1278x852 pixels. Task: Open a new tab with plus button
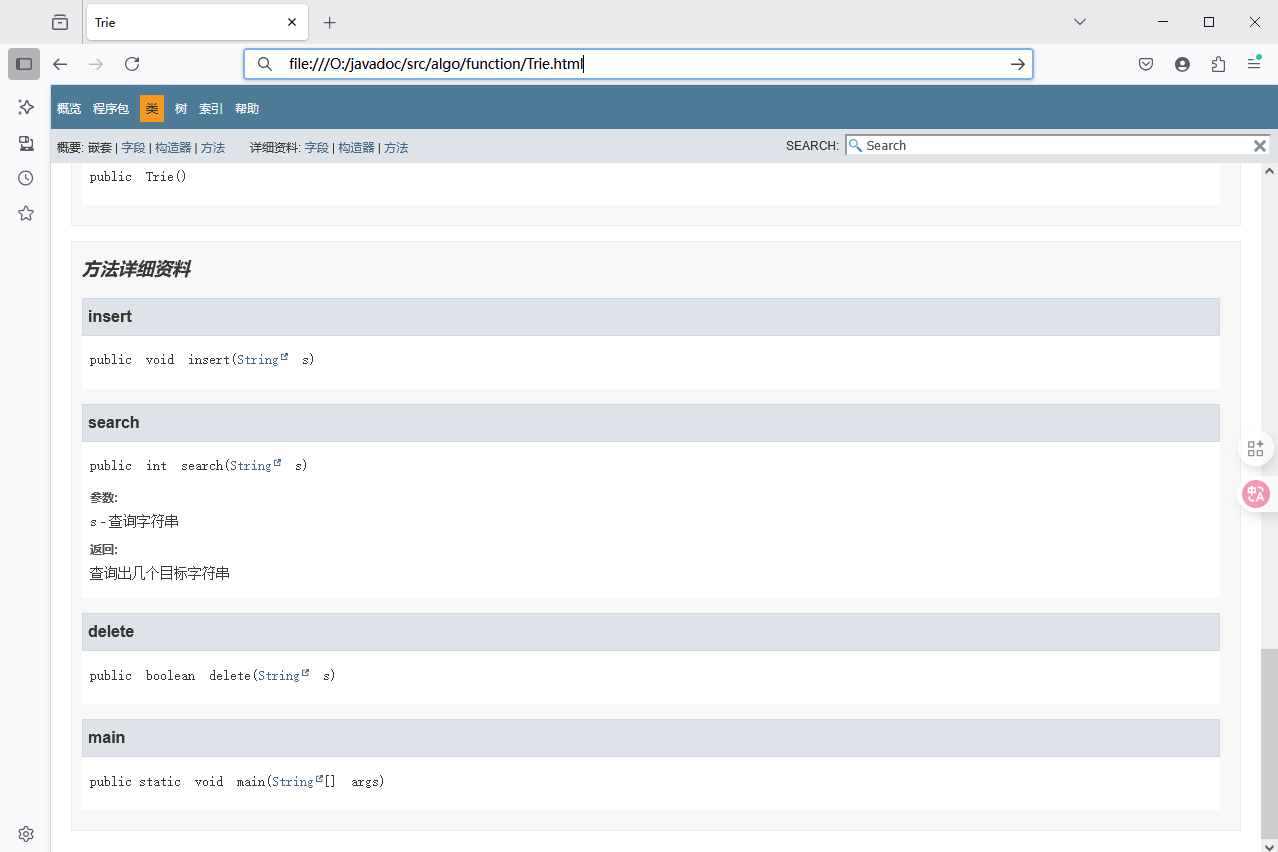(330, 22)
